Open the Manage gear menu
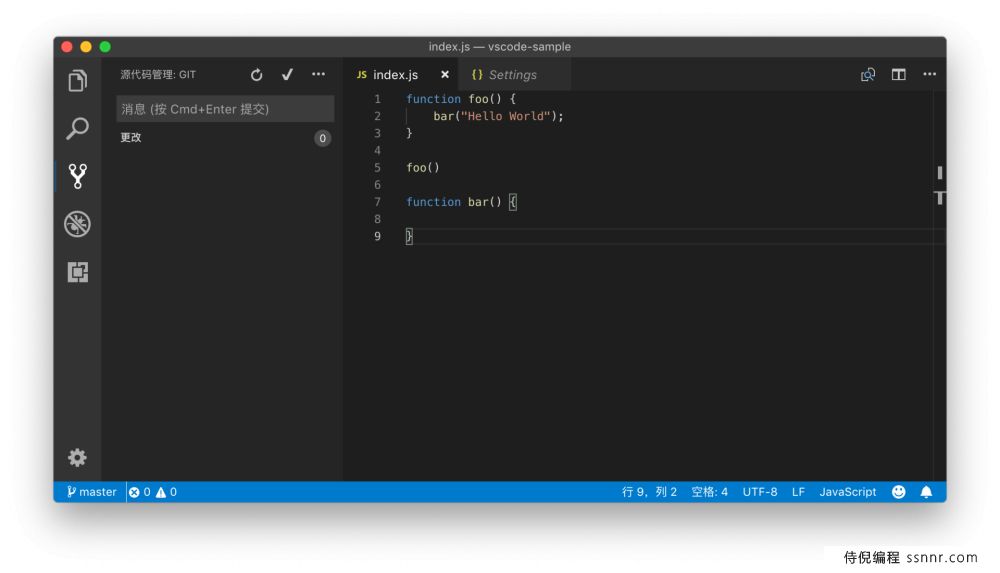The width and height of the screenshot is (1000, 573). (77, 458)
